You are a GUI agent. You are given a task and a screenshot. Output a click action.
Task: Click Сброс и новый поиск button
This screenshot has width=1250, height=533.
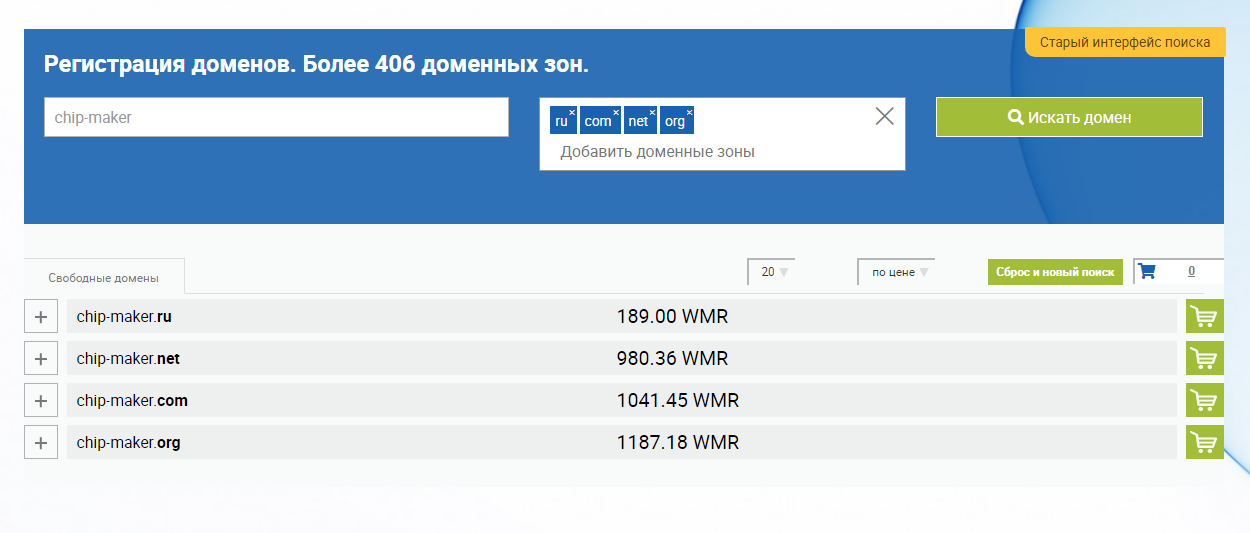pyautogui.click(x=1055, y=272)
